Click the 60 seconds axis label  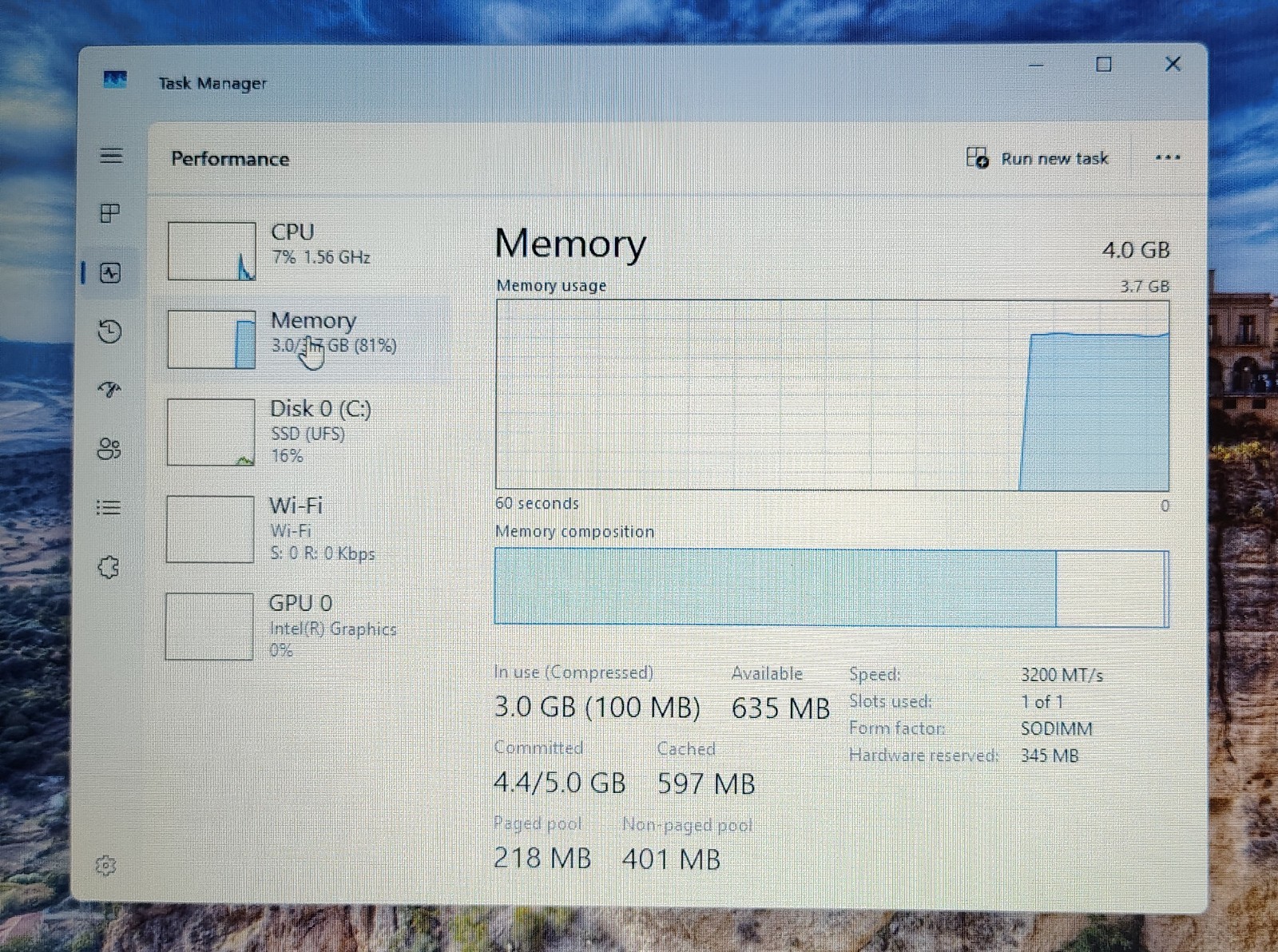[537, 503]
